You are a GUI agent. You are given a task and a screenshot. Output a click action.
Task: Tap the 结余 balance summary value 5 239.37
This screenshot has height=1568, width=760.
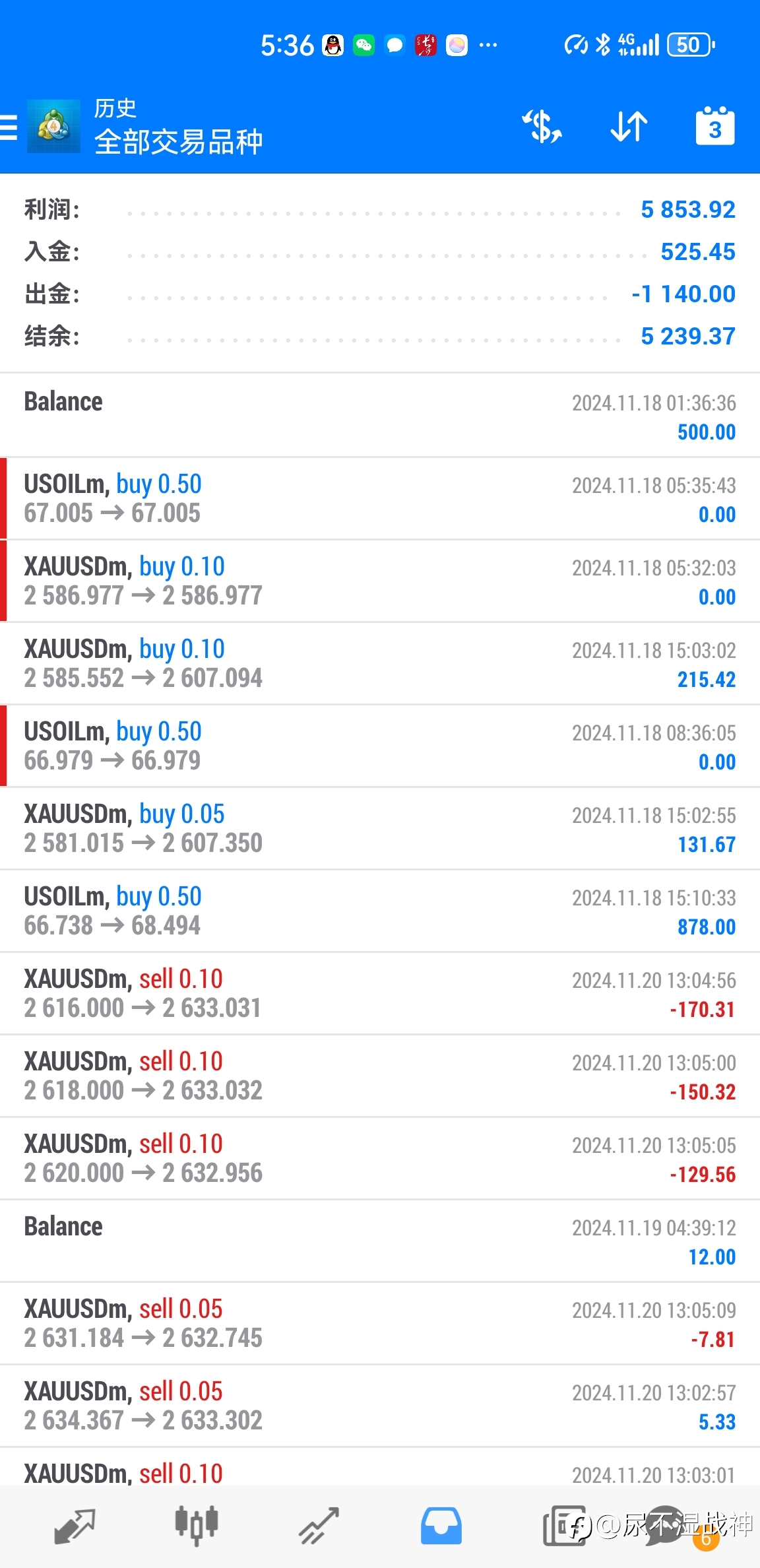688,337
